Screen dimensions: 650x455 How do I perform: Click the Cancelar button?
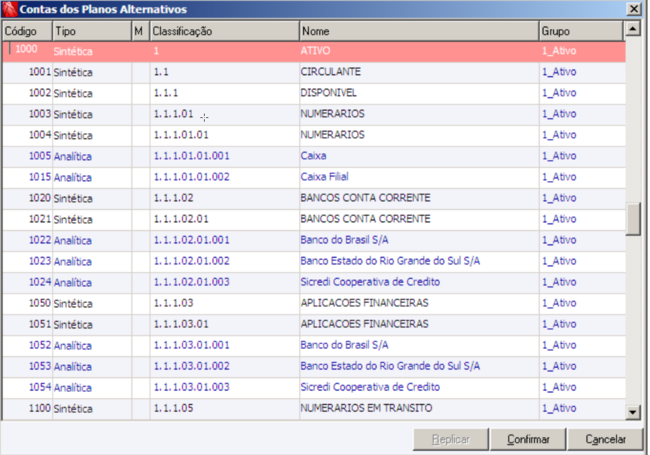(605, 439)
